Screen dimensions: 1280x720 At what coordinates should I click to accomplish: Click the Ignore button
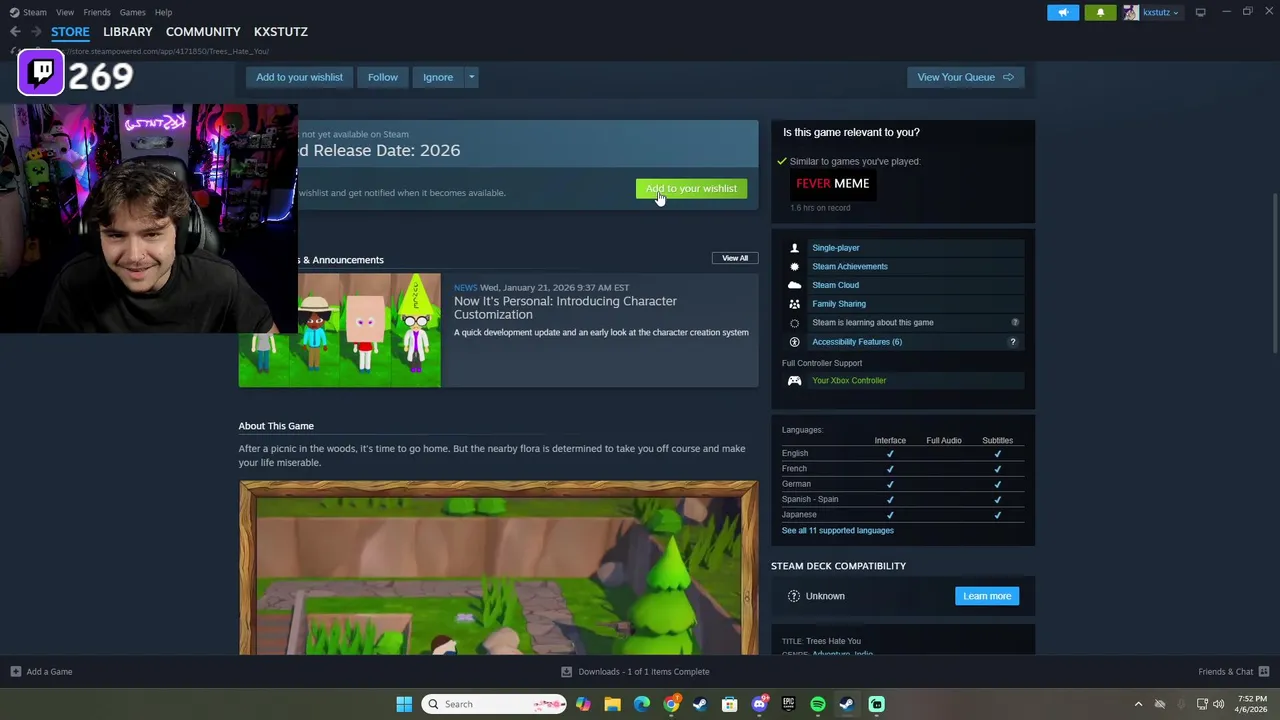click(x=438, y=77)
